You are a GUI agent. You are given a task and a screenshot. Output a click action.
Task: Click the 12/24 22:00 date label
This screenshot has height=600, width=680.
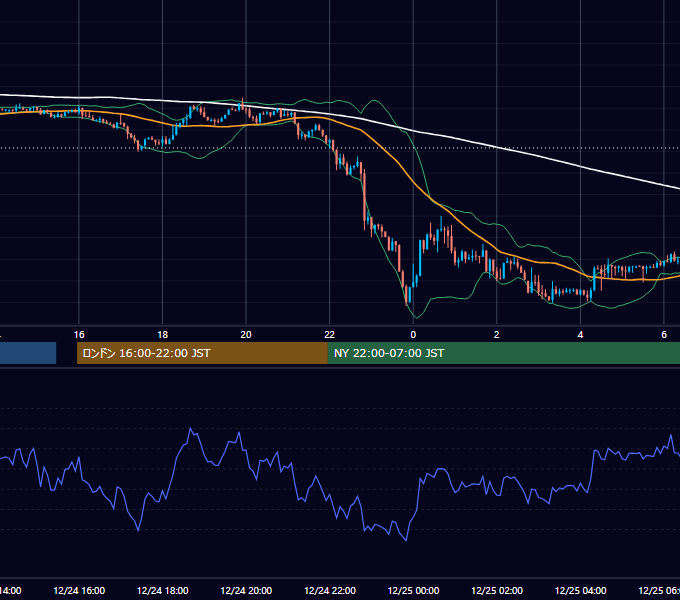coord(330,590)
